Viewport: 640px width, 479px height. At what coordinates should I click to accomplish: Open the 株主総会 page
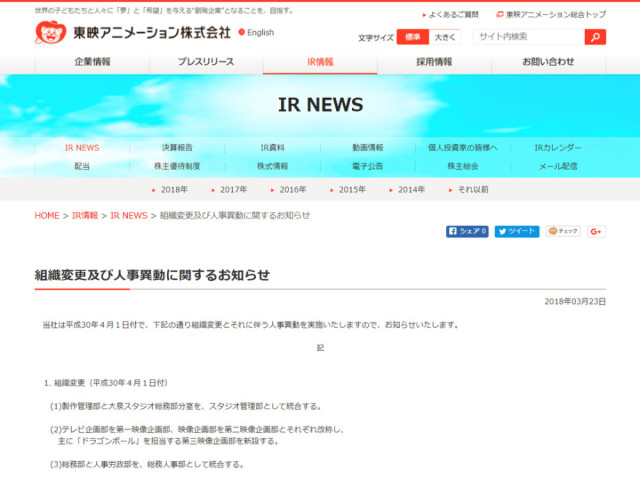[463, 166]
